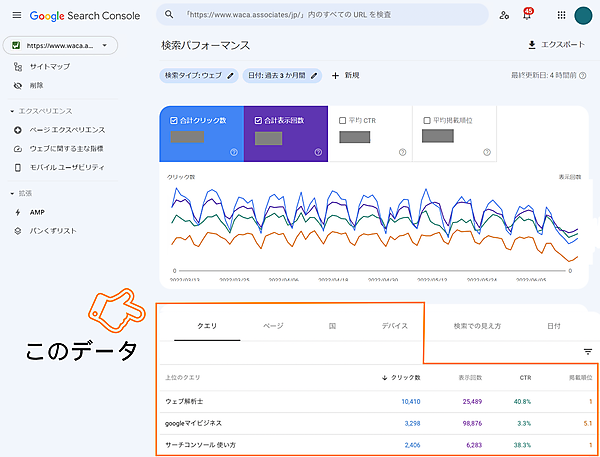
Task: Switch to the ページ tab
Action: coord(273,326)
